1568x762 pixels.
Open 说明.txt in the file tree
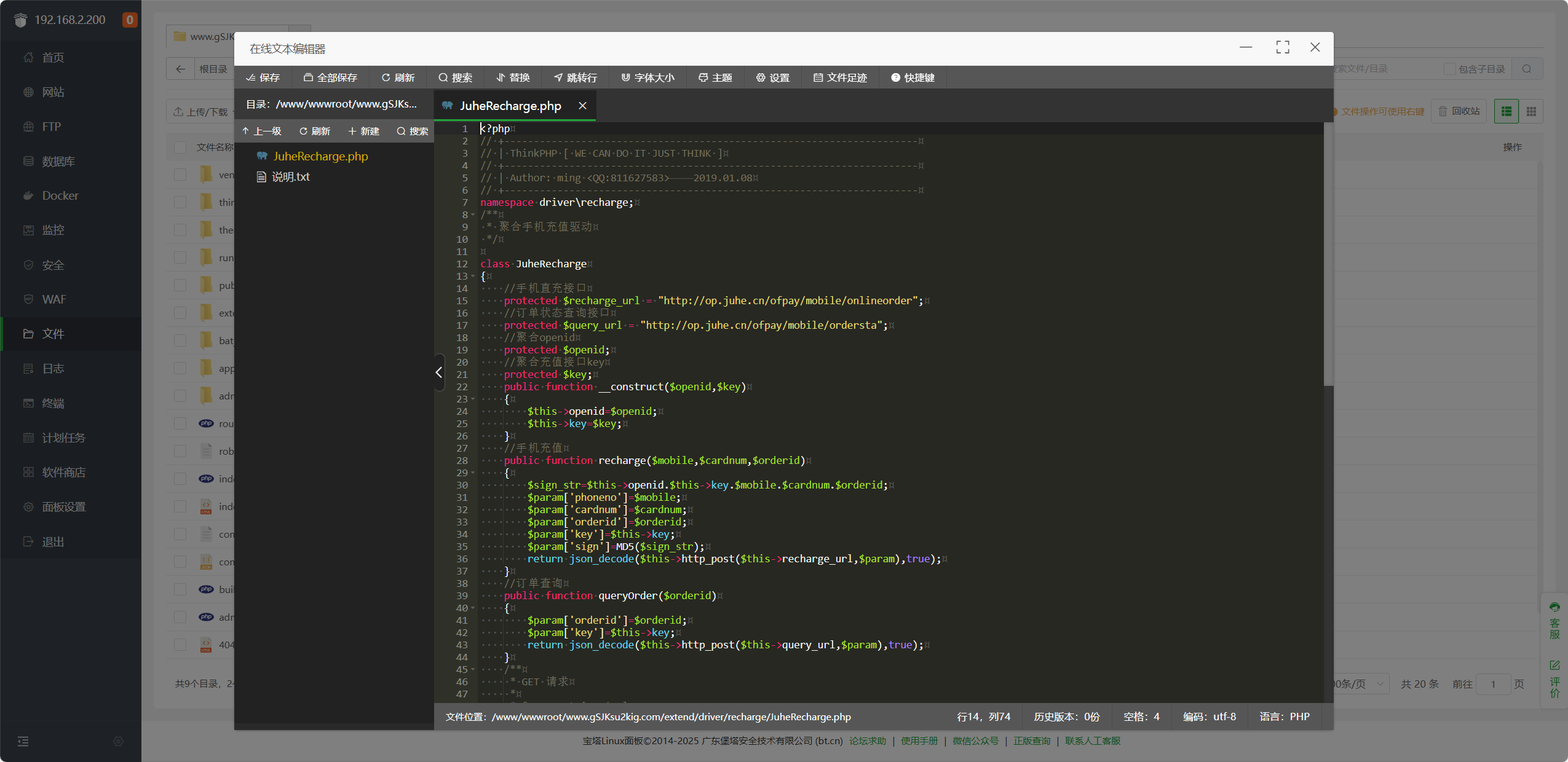point(290,177)
